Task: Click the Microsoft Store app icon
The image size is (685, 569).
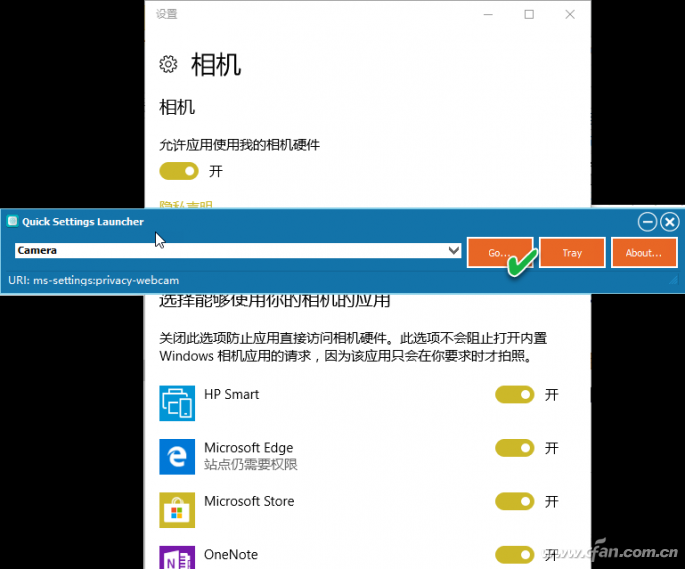Action: 177,510
